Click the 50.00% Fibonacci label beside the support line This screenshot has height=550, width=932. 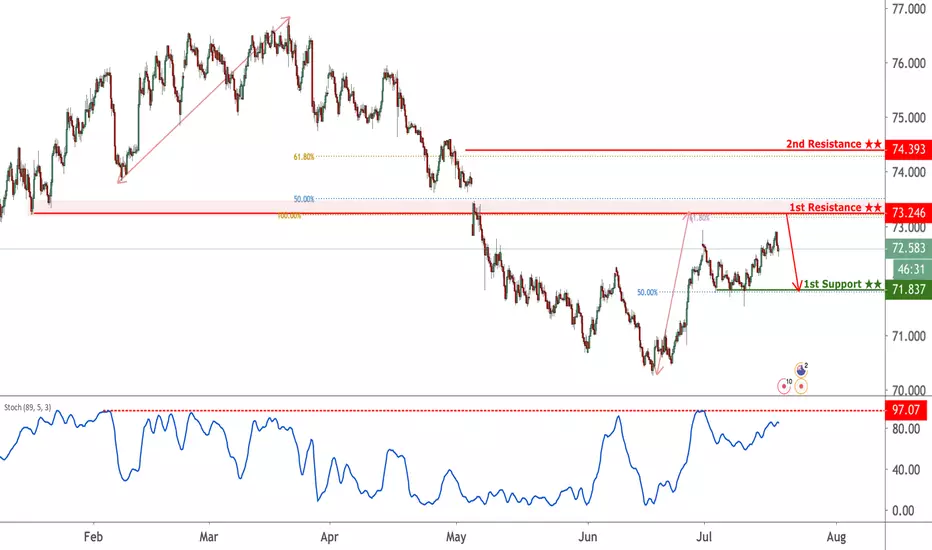[647, 293]
